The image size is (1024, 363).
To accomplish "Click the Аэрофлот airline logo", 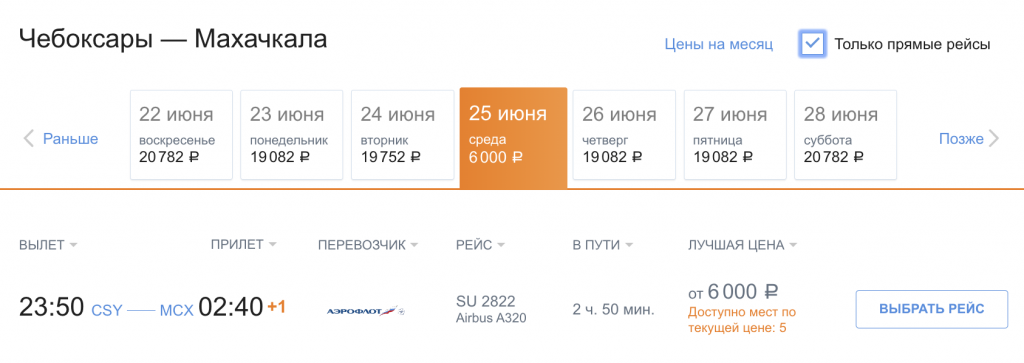I will [366, 310].
